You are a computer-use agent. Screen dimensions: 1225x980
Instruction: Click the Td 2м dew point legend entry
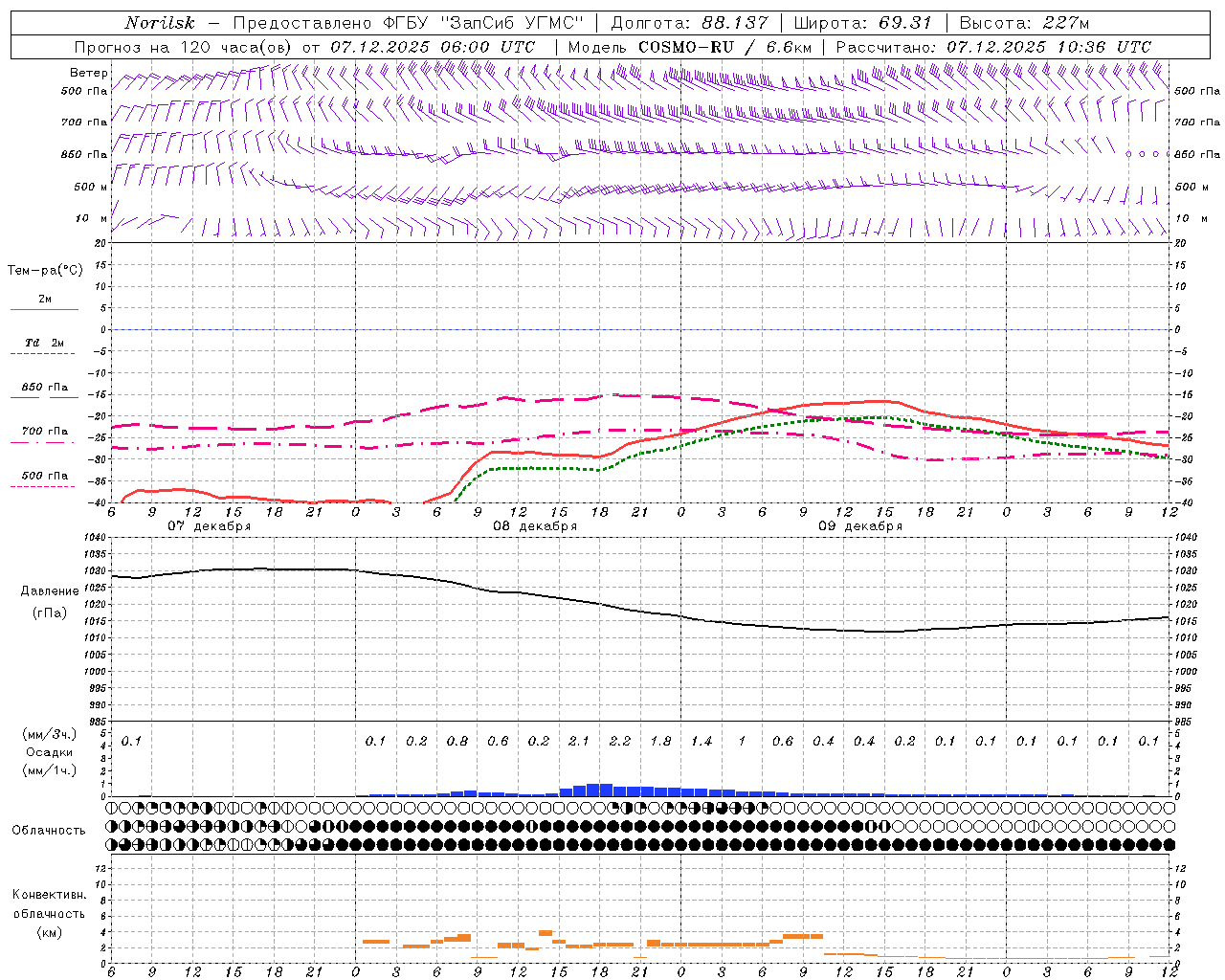click(45, 343)
